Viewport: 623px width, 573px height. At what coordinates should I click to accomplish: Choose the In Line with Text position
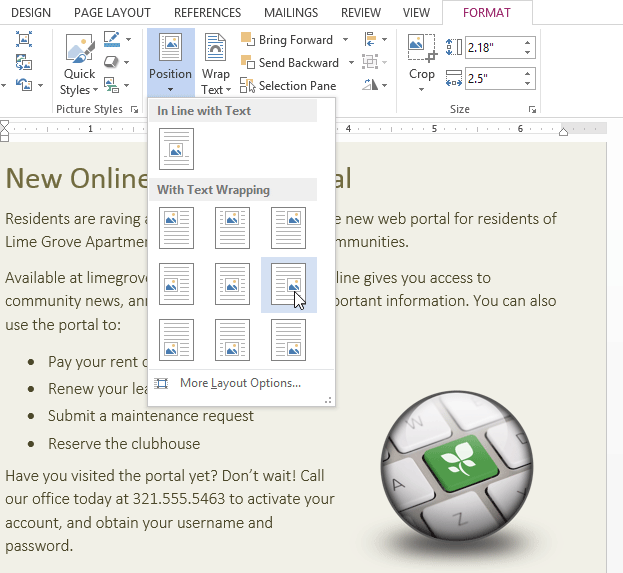tap(176, 149)
